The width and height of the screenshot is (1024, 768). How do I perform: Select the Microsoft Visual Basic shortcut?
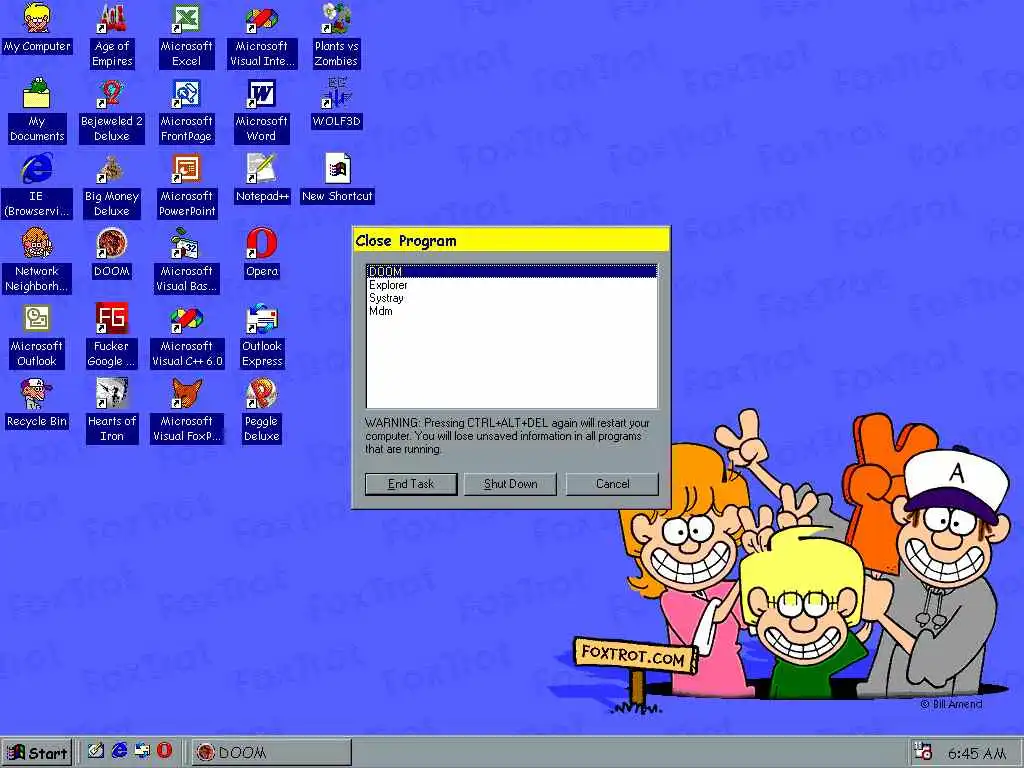pyautogui.click(x=186, y=261)
